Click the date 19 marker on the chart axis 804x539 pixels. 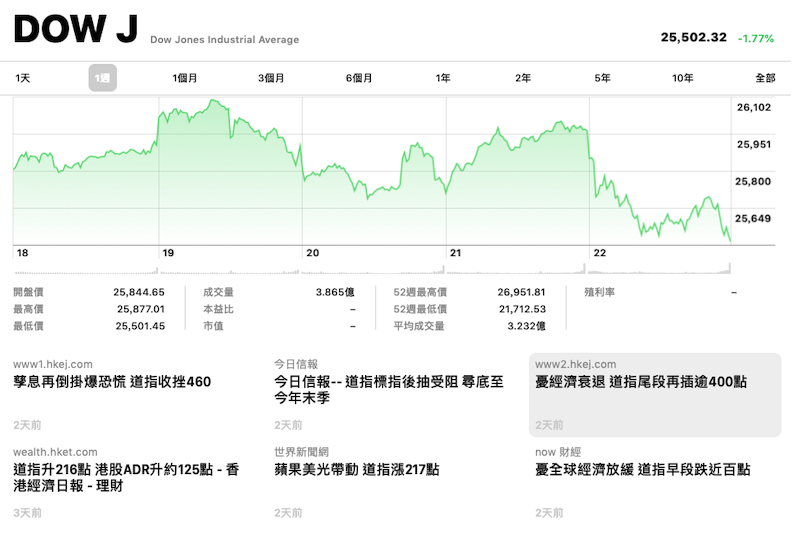168,253
